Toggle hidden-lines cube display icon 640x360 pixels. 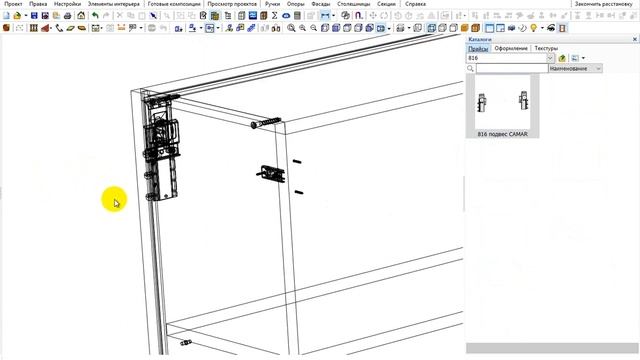pos(442,28)
